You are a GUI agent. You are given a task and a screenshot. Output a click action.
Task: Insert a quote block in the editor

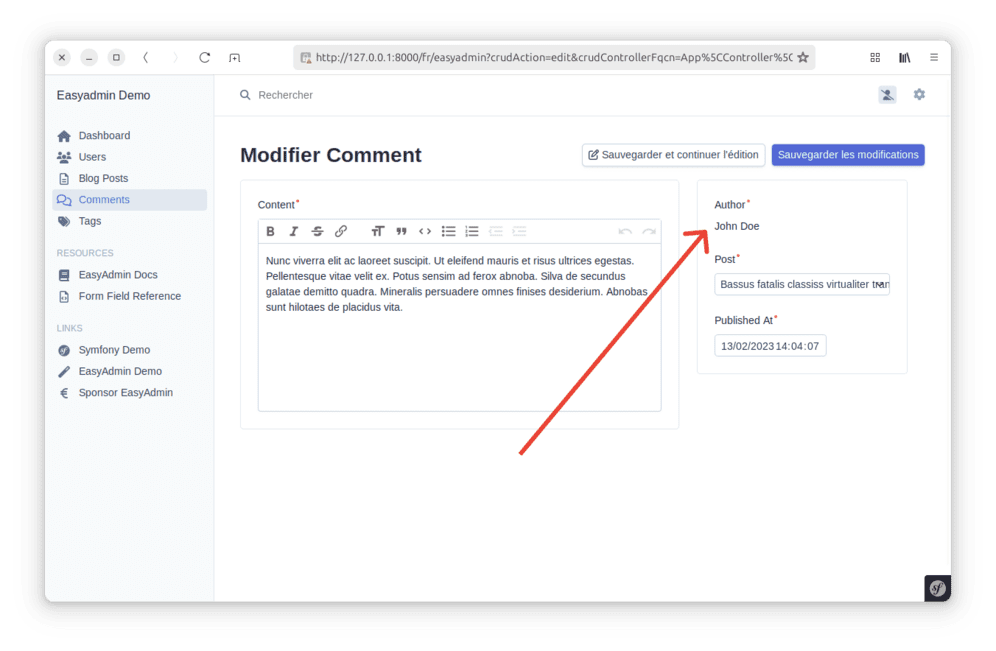(x=401, y=231)
